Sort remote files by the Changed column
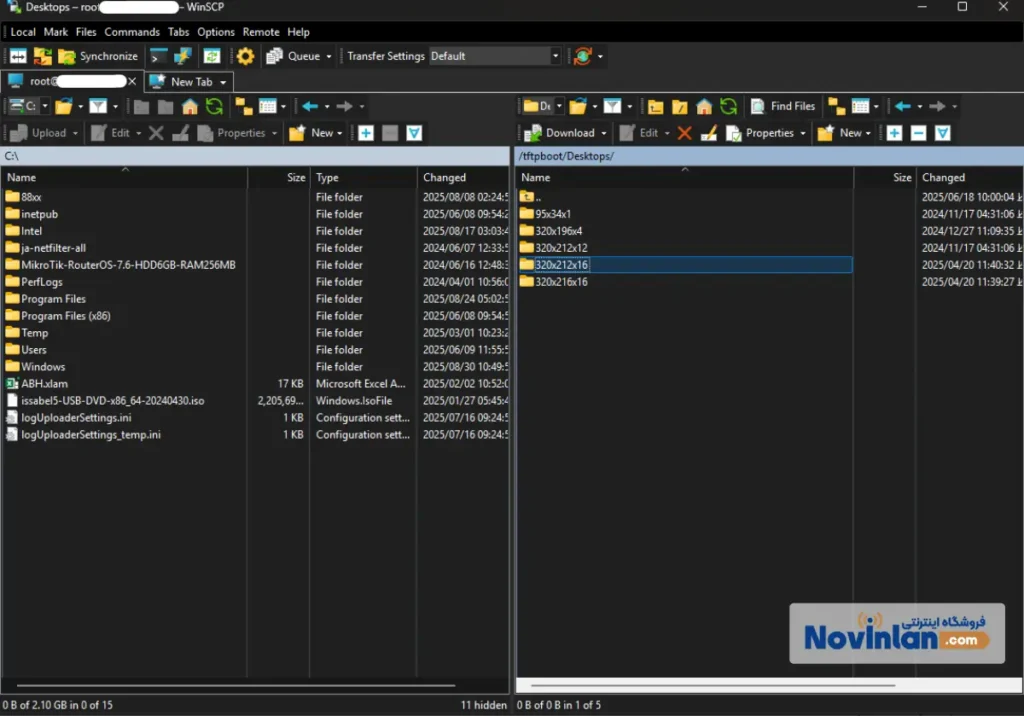 (943, 177)
